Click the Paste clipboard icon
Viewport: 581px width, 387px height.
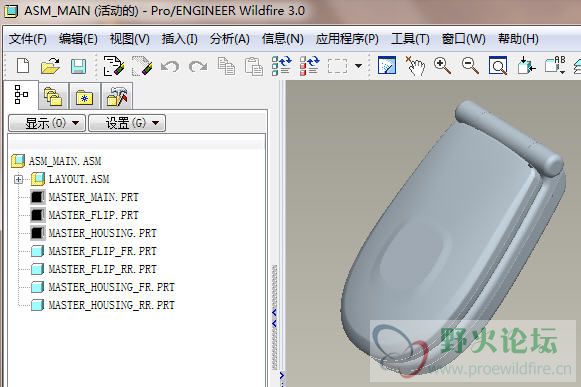(x=254, y=66)
